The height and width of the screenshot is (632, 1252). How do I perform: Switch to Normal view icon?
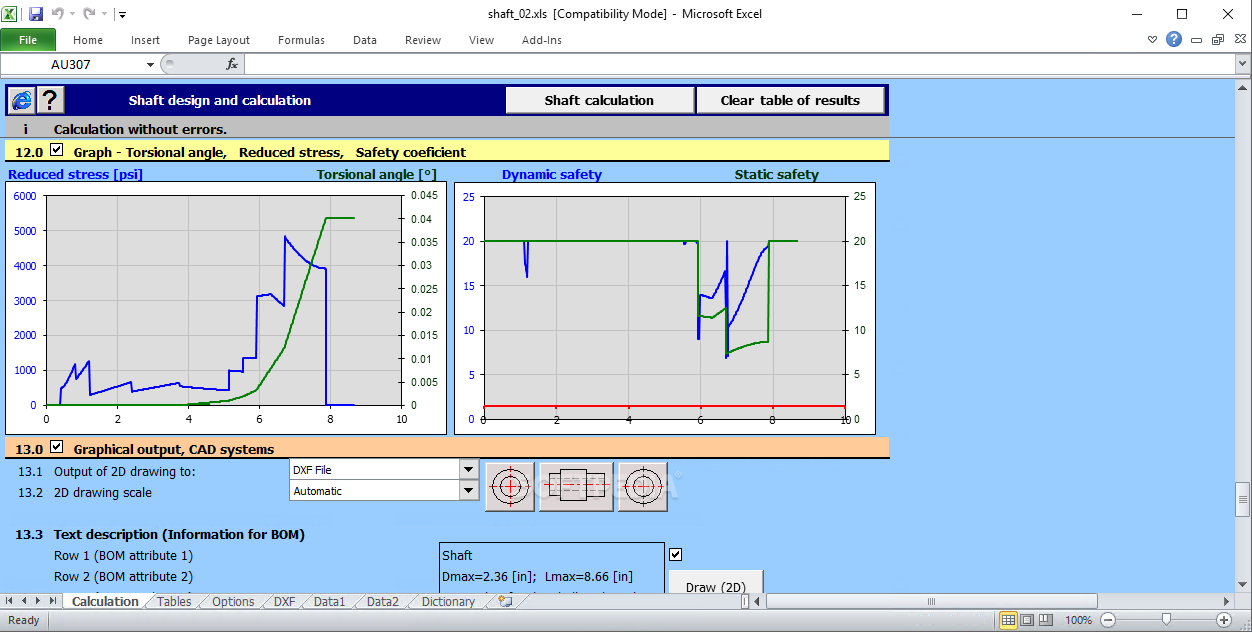(1009, 620)
